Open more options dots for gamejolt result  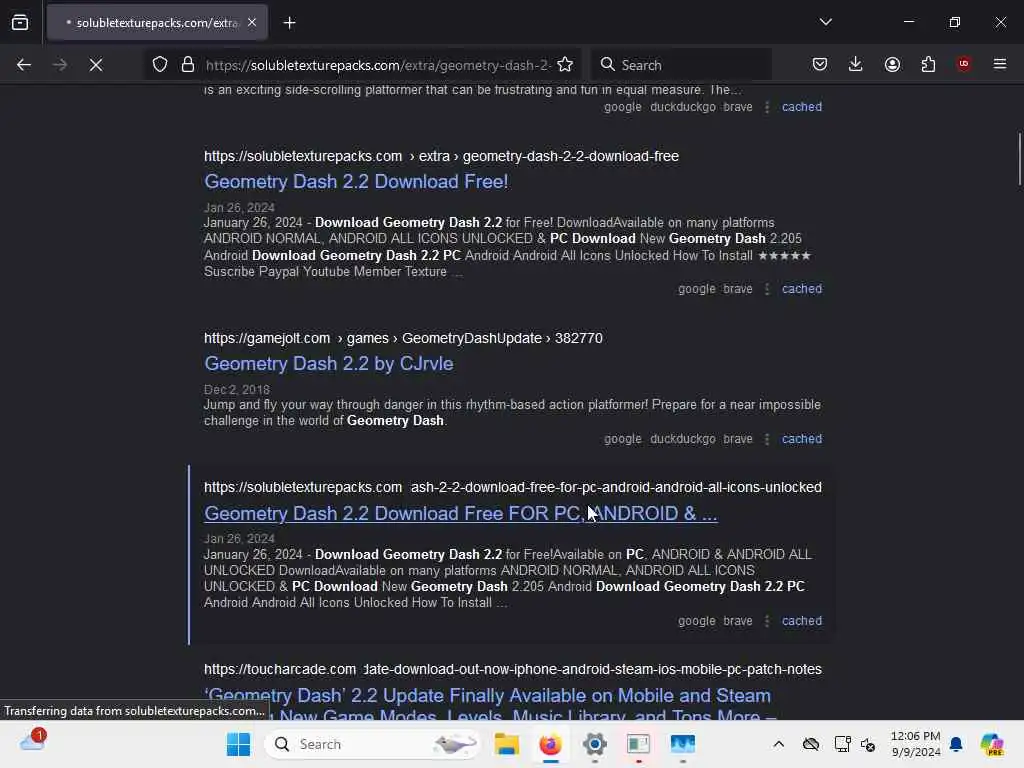pos(767,439)
